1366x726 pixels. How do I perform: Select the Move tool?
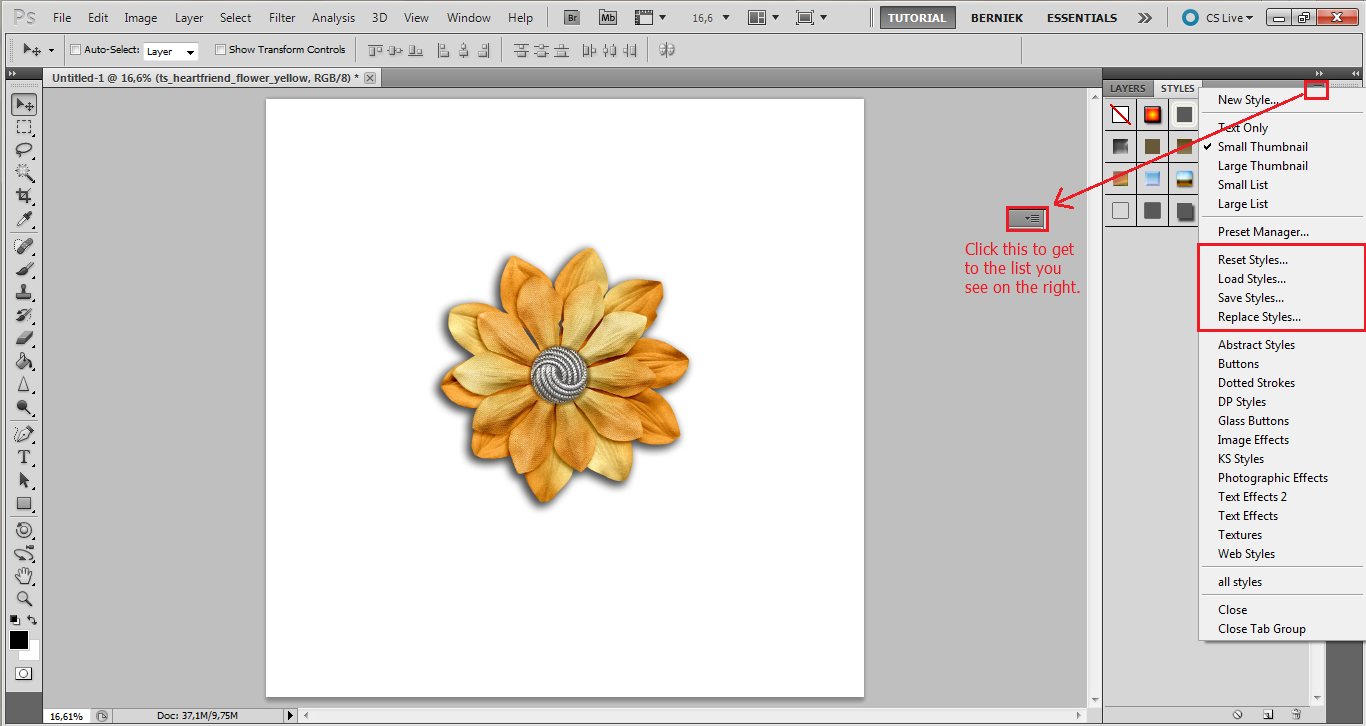click(x=23, y=104)
